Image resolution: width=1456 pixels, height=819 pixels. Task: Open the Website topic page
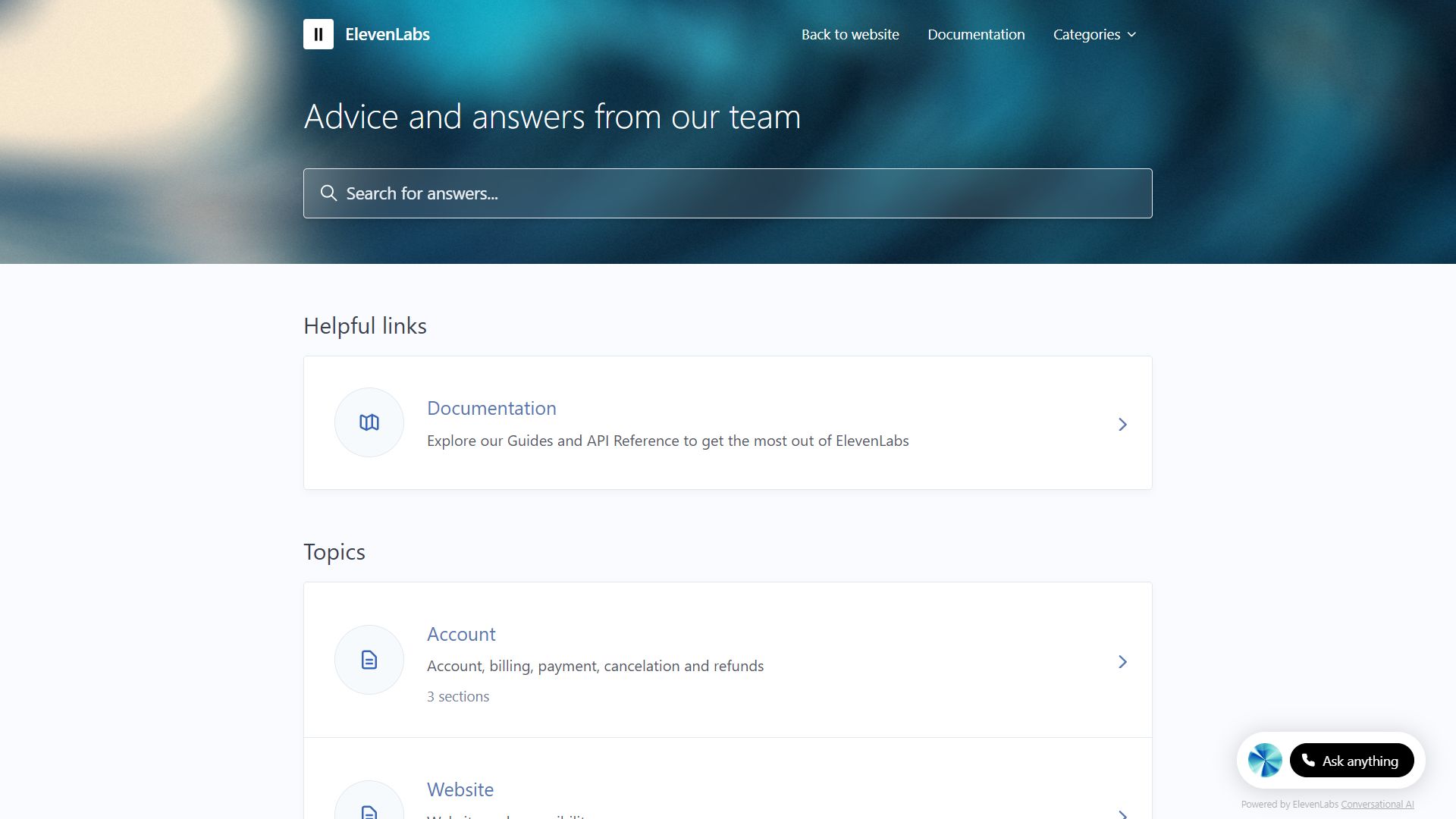pos(460,789)
